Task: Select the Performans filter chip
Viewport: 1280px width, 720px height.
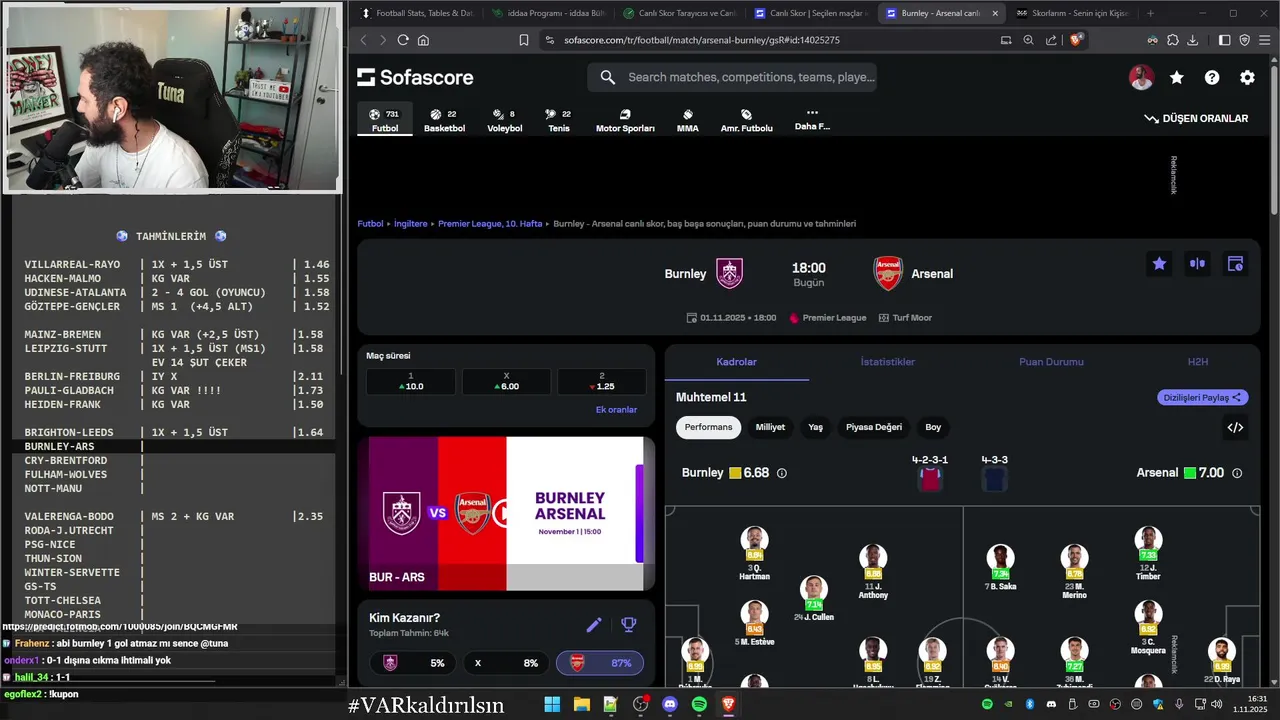Action: (x=708, y=427)
